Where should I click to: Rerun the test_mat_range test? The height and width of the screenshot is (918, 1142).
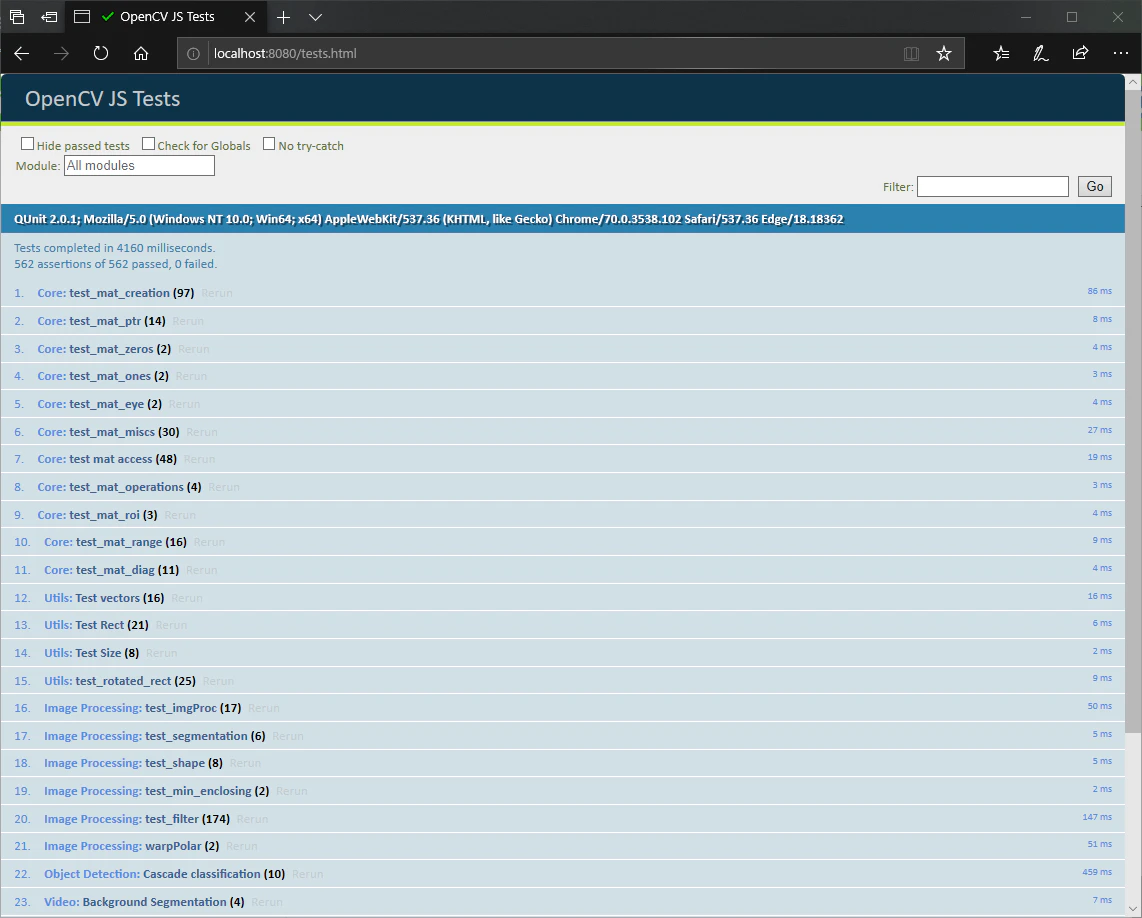pos(210,542)
